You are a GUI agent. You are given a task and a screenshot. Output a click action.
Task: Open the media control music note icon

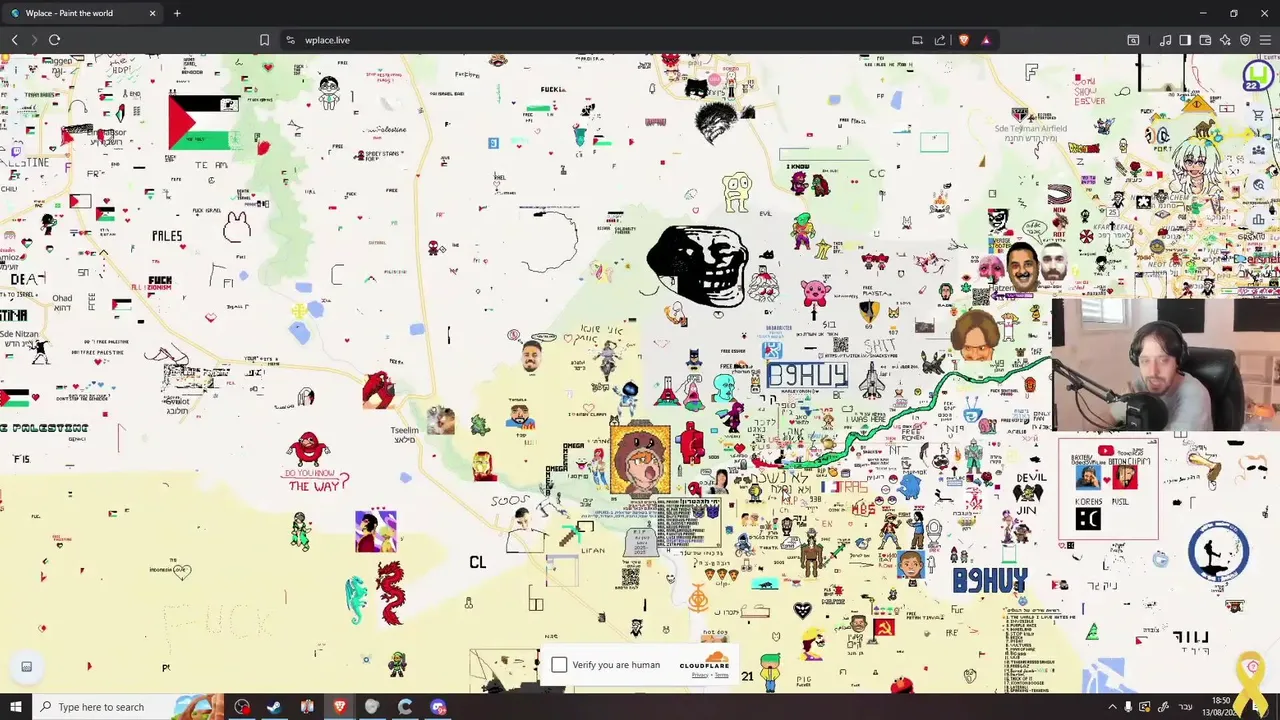(1165, 40)
